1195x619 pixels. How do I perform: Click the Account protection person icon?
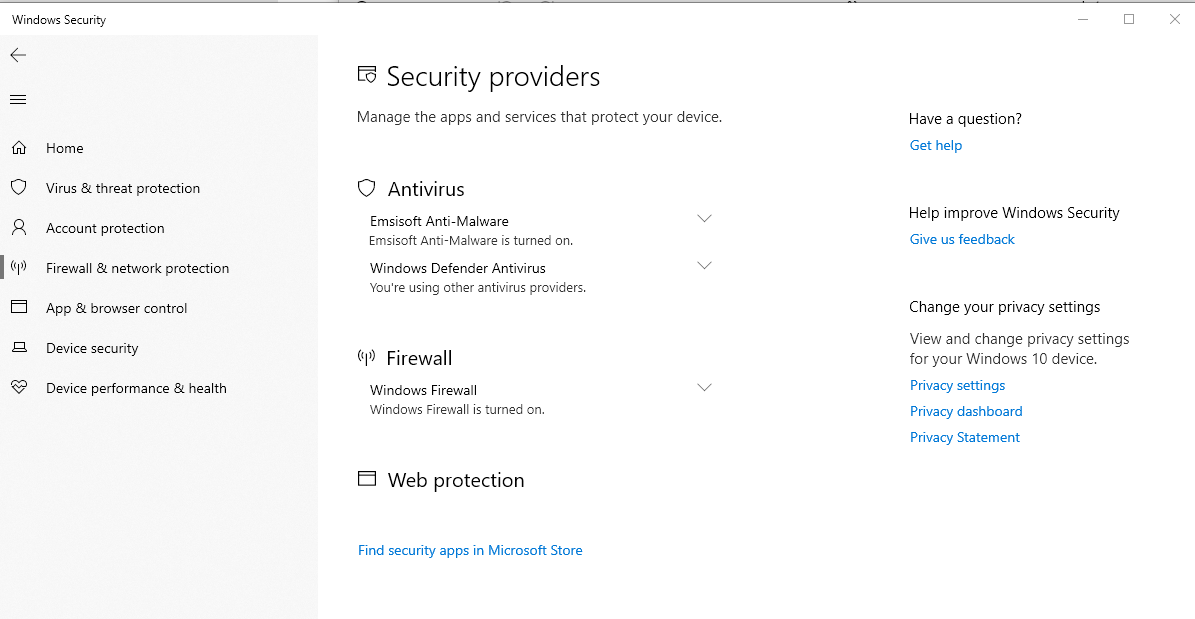[18, 228]
